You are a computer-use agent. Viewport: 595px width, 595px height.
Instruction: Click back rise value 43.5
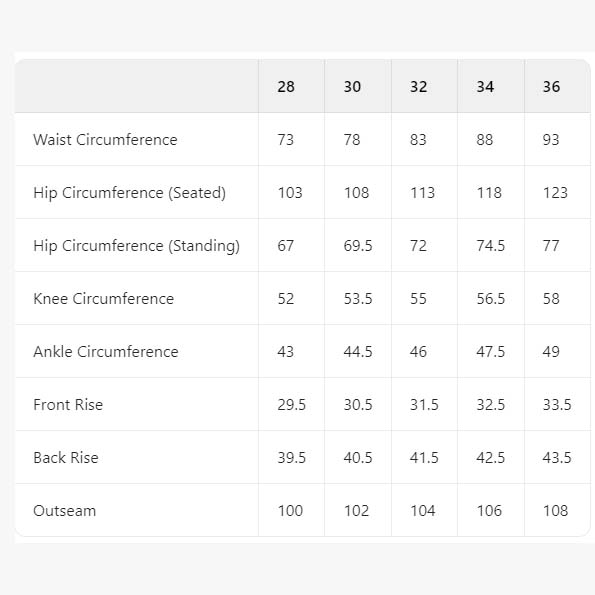click(557, 458)
